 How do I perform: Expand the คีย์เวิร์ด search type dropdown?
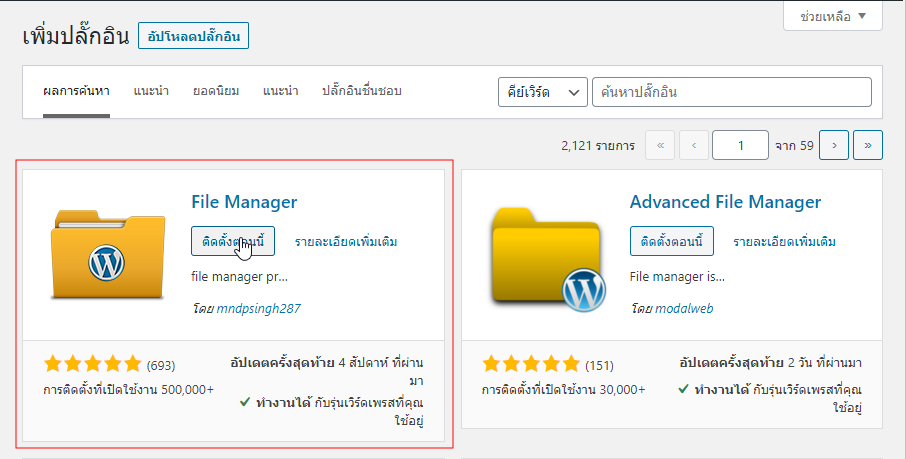(543, 92)
